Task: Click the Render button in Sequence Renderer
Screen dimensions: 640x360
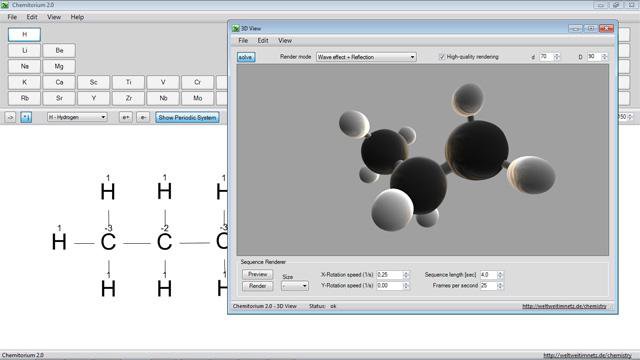Action: point(258,286)
